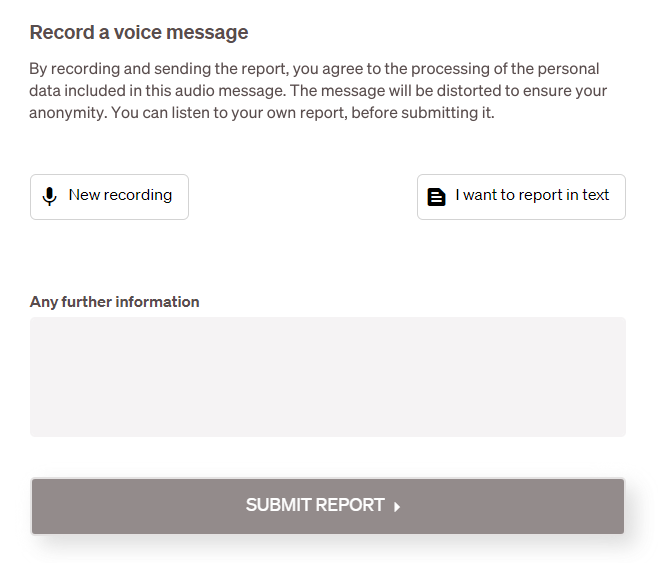
Task: Click the Any further information label
Action: pos(115,302)
